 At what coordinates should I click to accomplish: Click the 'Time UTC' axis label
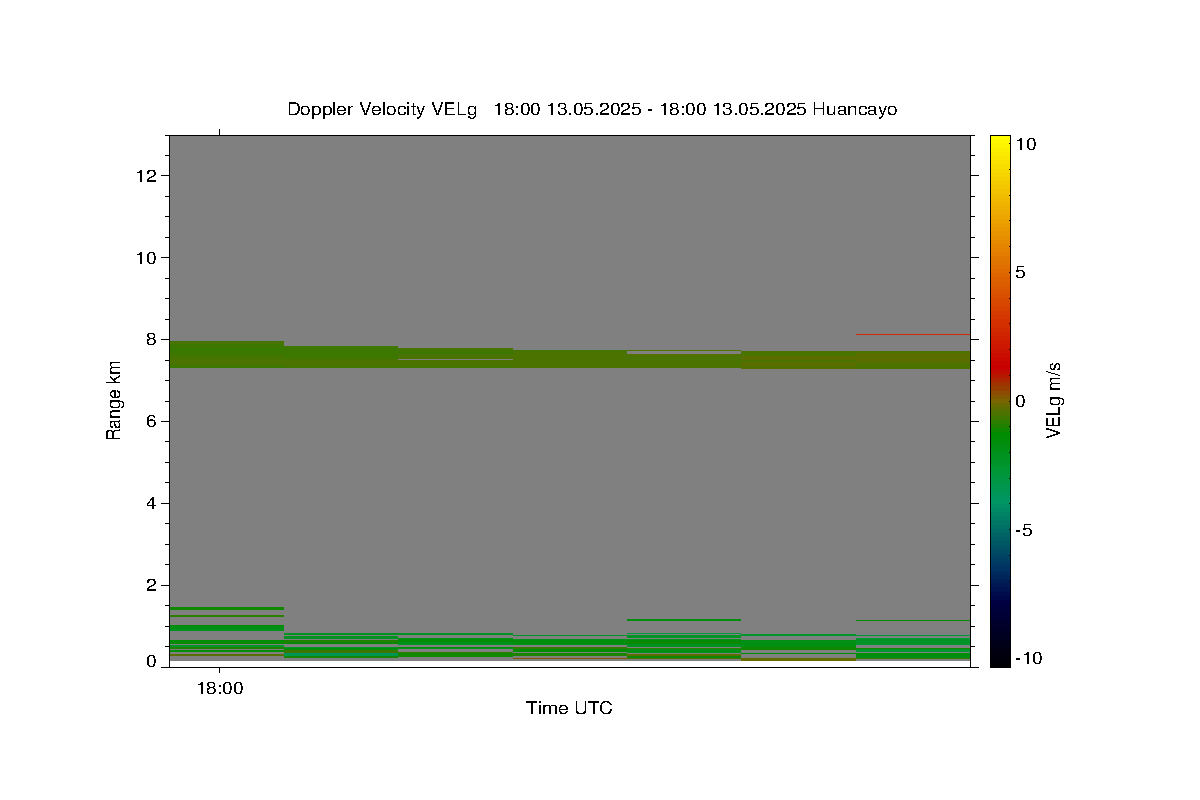(x=569, y=708)
